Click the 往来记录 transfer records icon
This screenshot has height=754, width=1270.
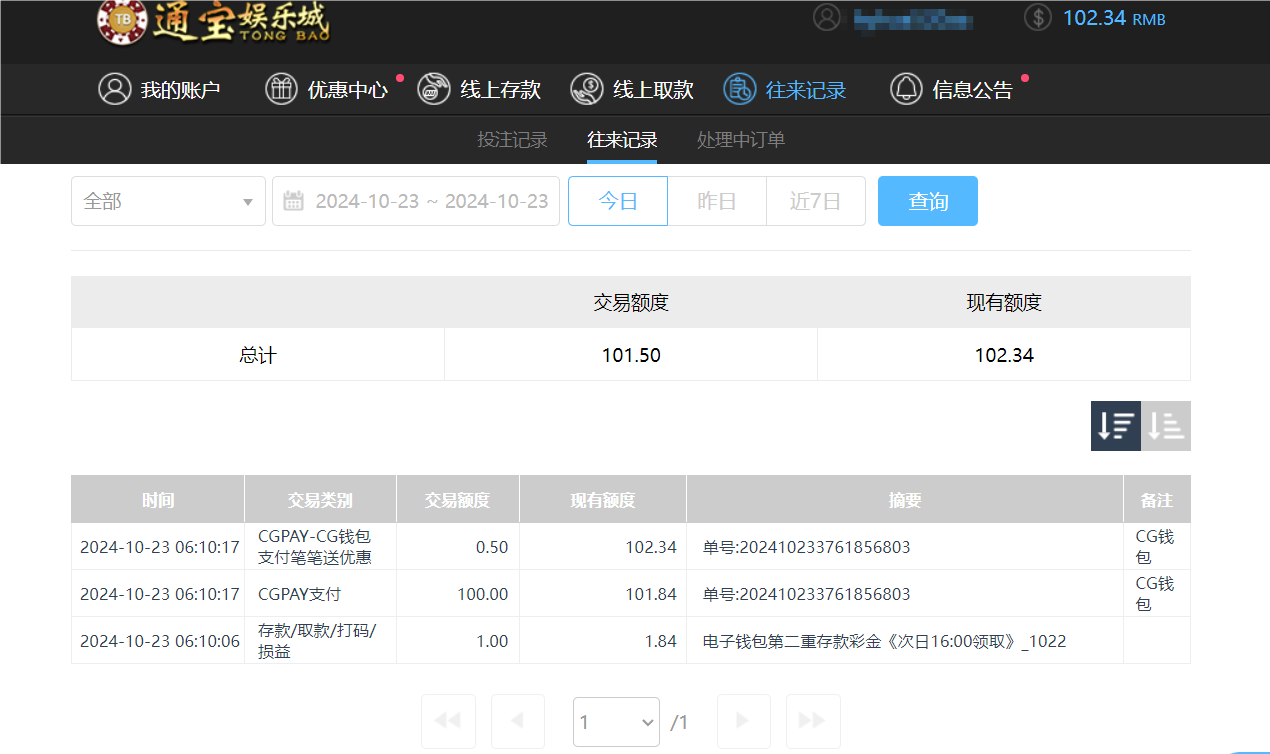point(739,89)
